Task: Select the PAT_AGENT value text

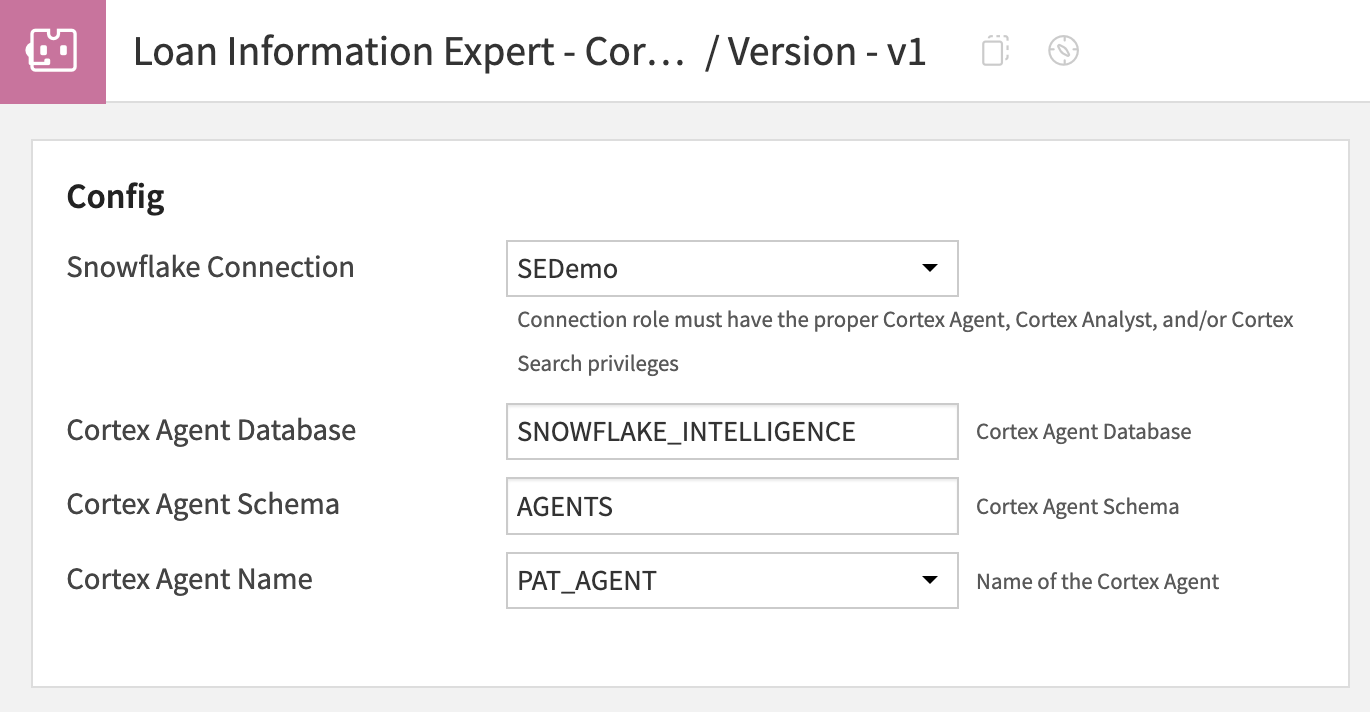Action: click(x=585, y=580)
